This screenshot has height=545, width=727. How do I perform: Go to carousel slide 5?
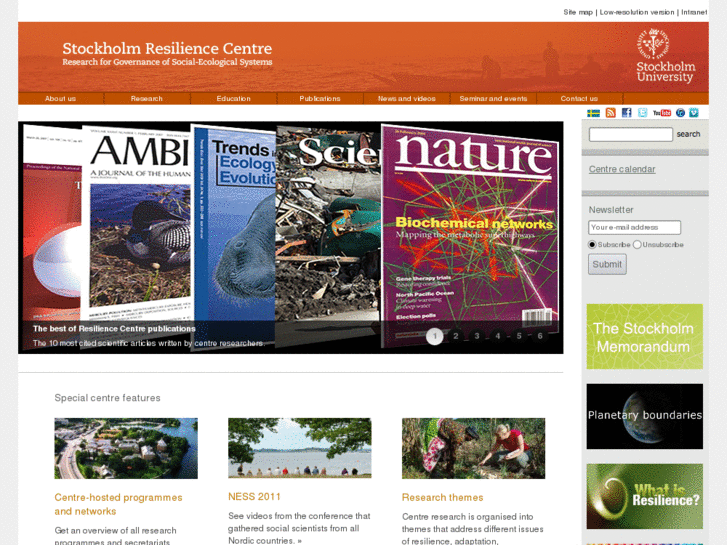click(x=519, y=336)
